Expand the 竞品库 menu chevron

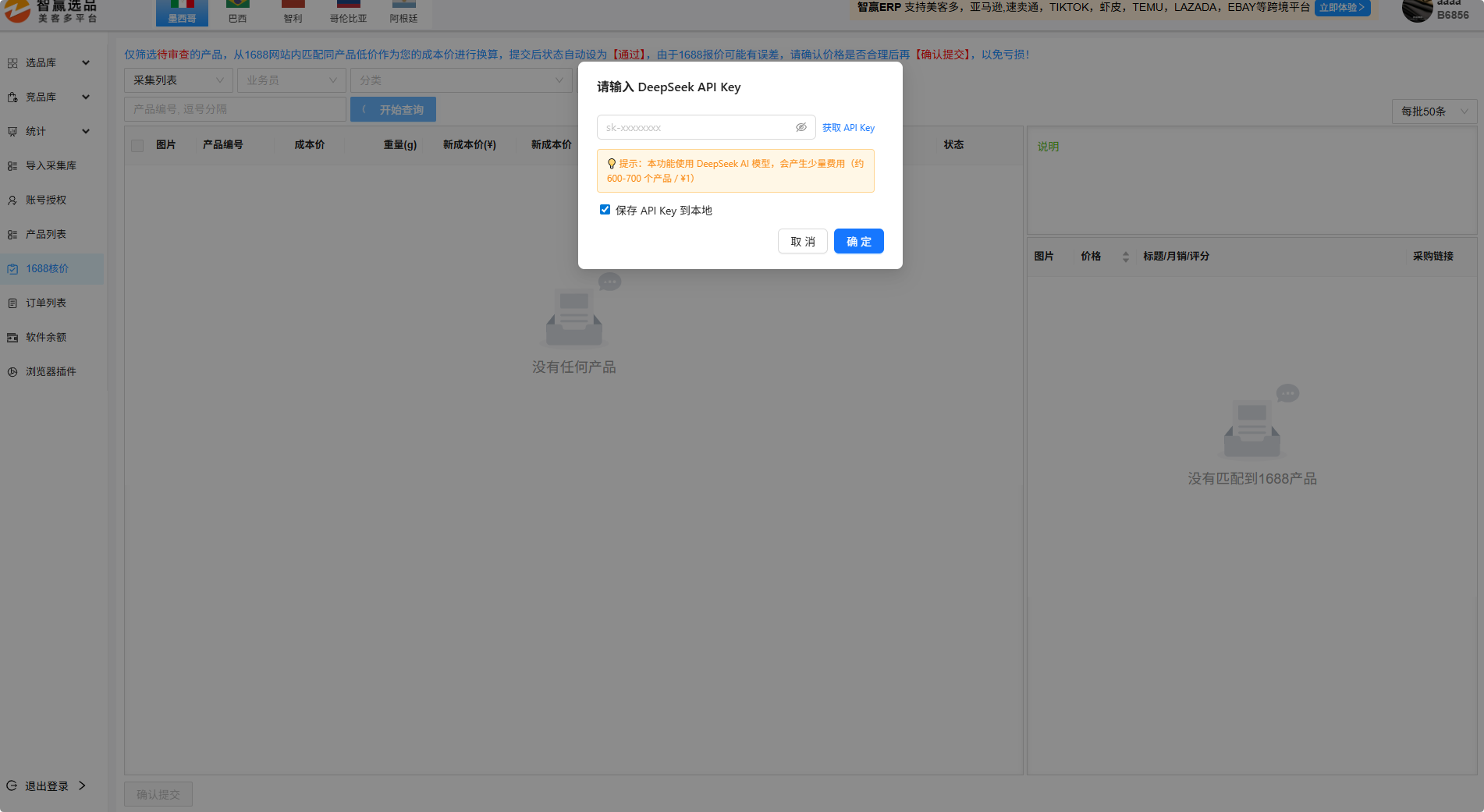(86, 98)
